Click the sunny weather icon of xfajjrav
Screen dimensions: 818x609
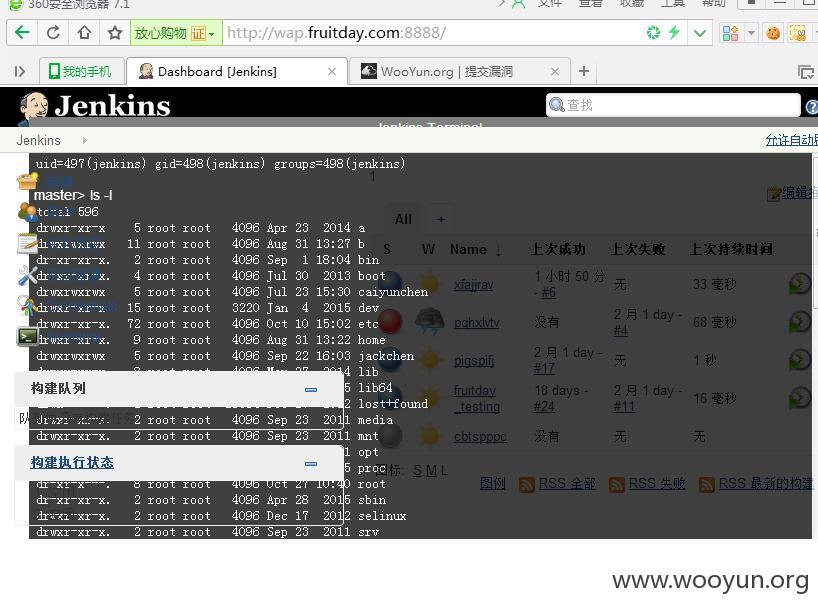pyautogui.click(x=430, y=284)
